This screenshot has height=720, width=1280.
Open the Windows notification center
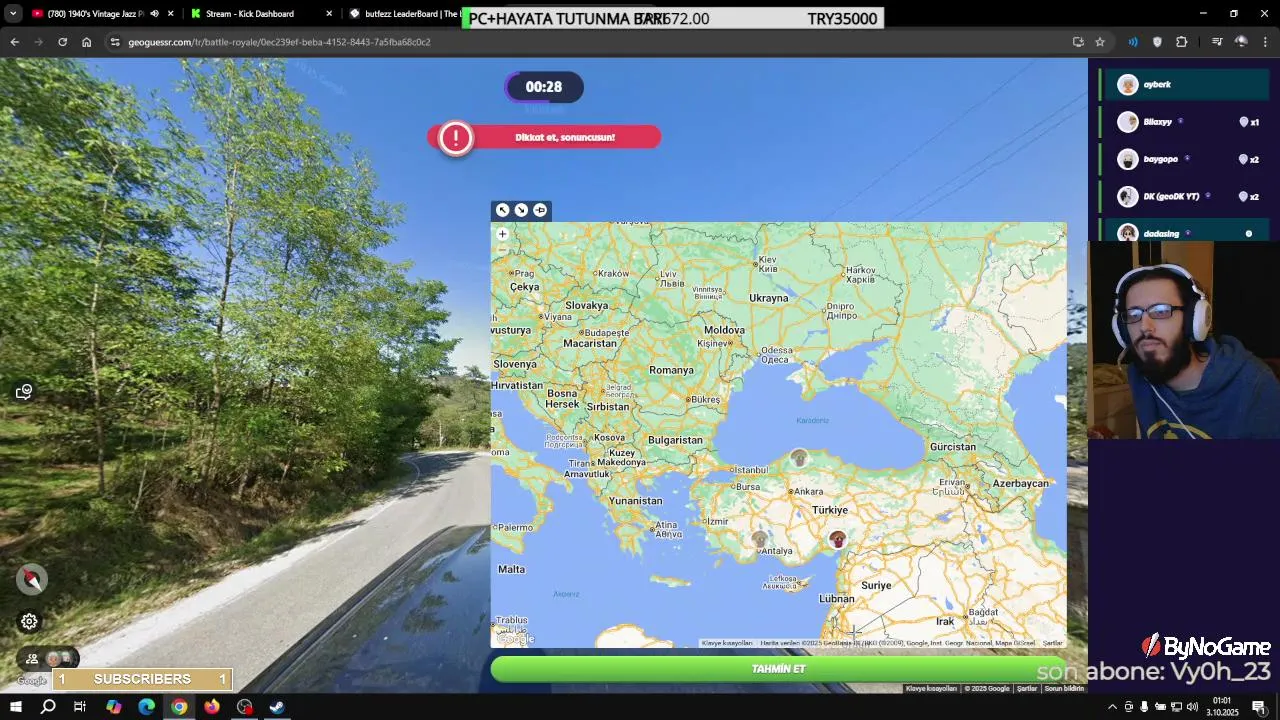[x=1259, y=707]
